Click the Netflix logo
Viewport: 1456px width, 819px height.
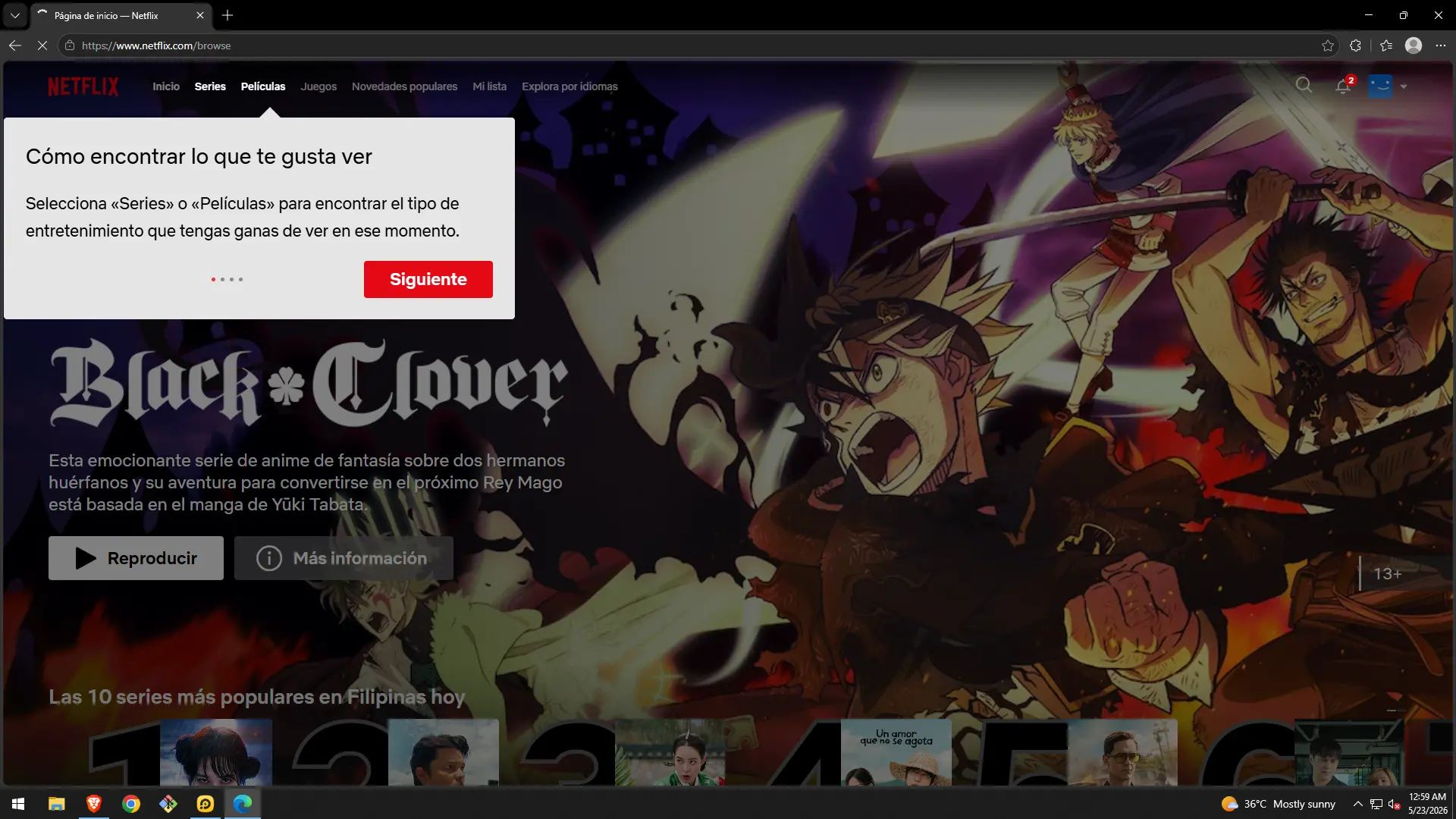tap(83, 86)
